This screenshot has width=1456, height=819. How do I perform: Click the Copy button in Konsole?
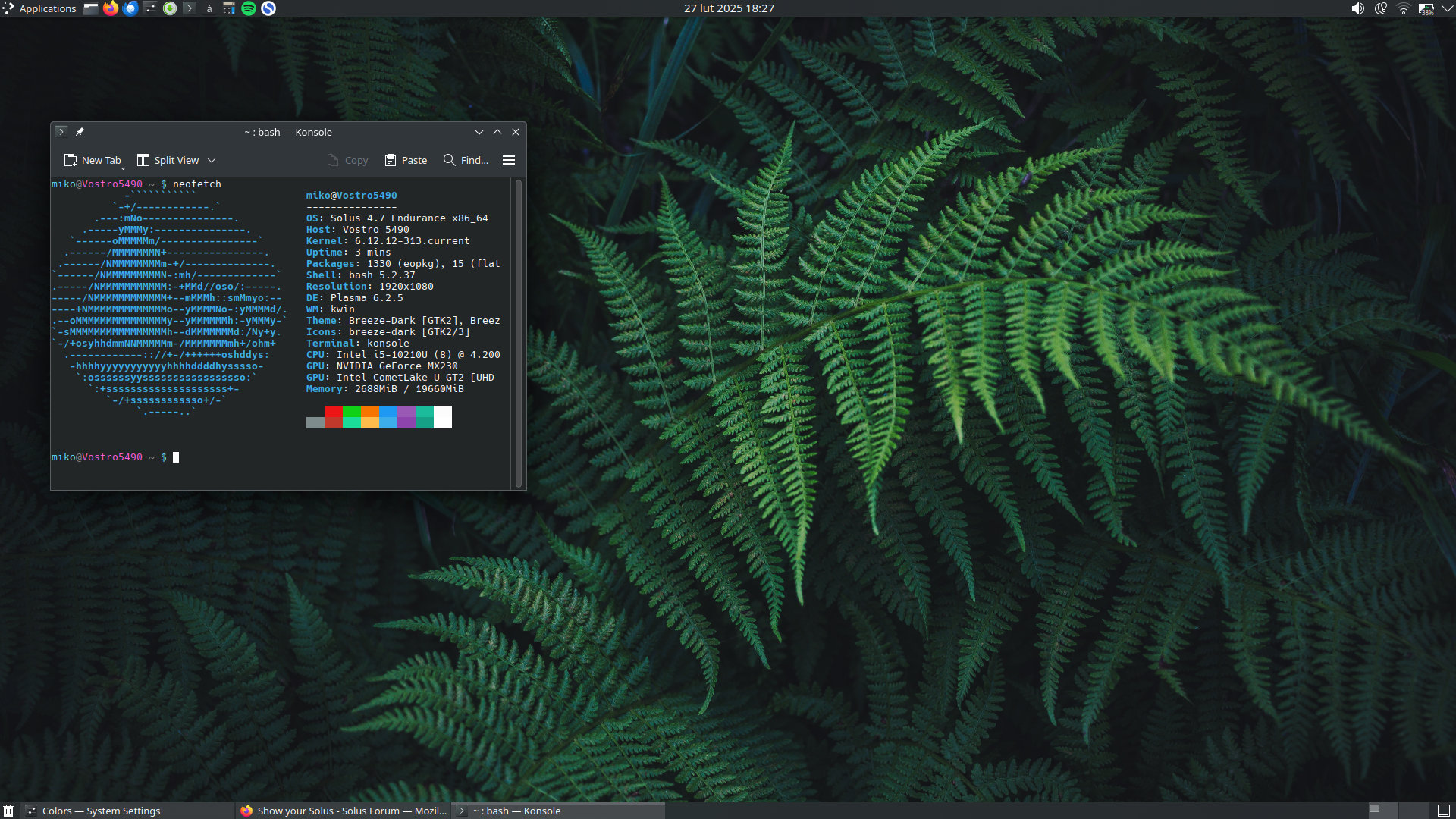(347, 160)
